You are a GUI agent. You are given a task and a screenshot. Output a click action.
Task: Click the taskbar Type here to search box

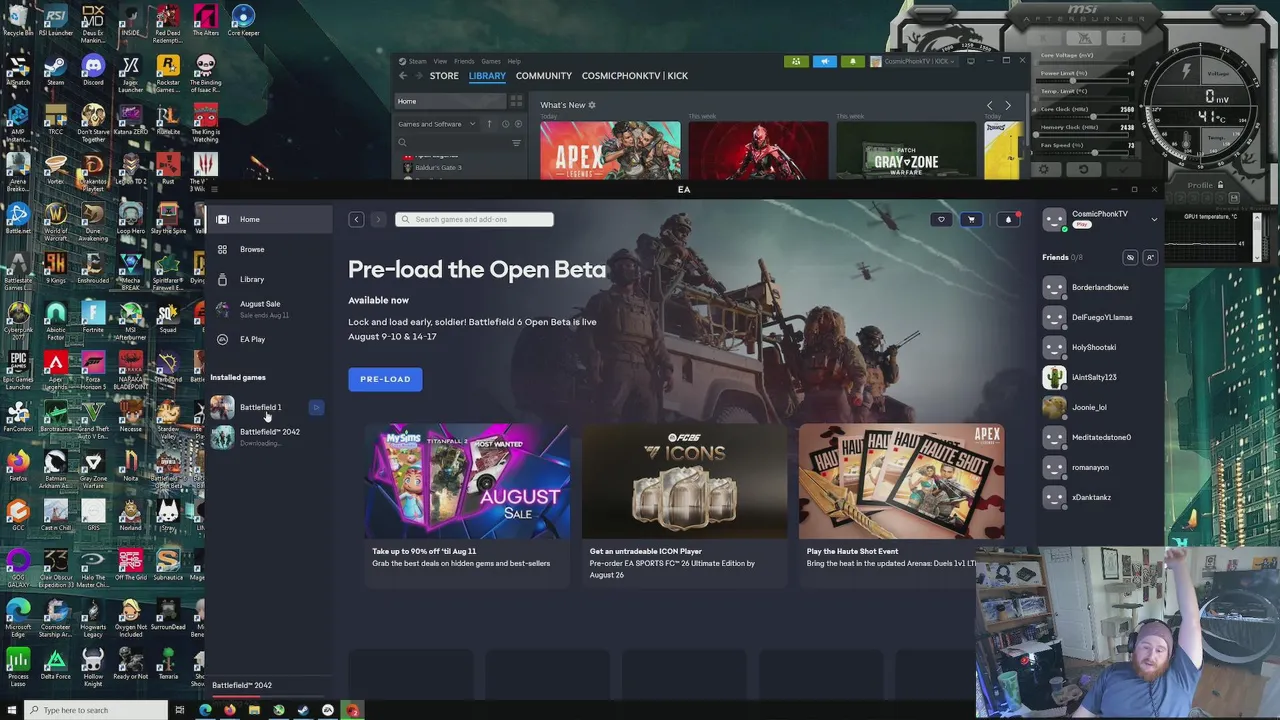pos(96,710)
